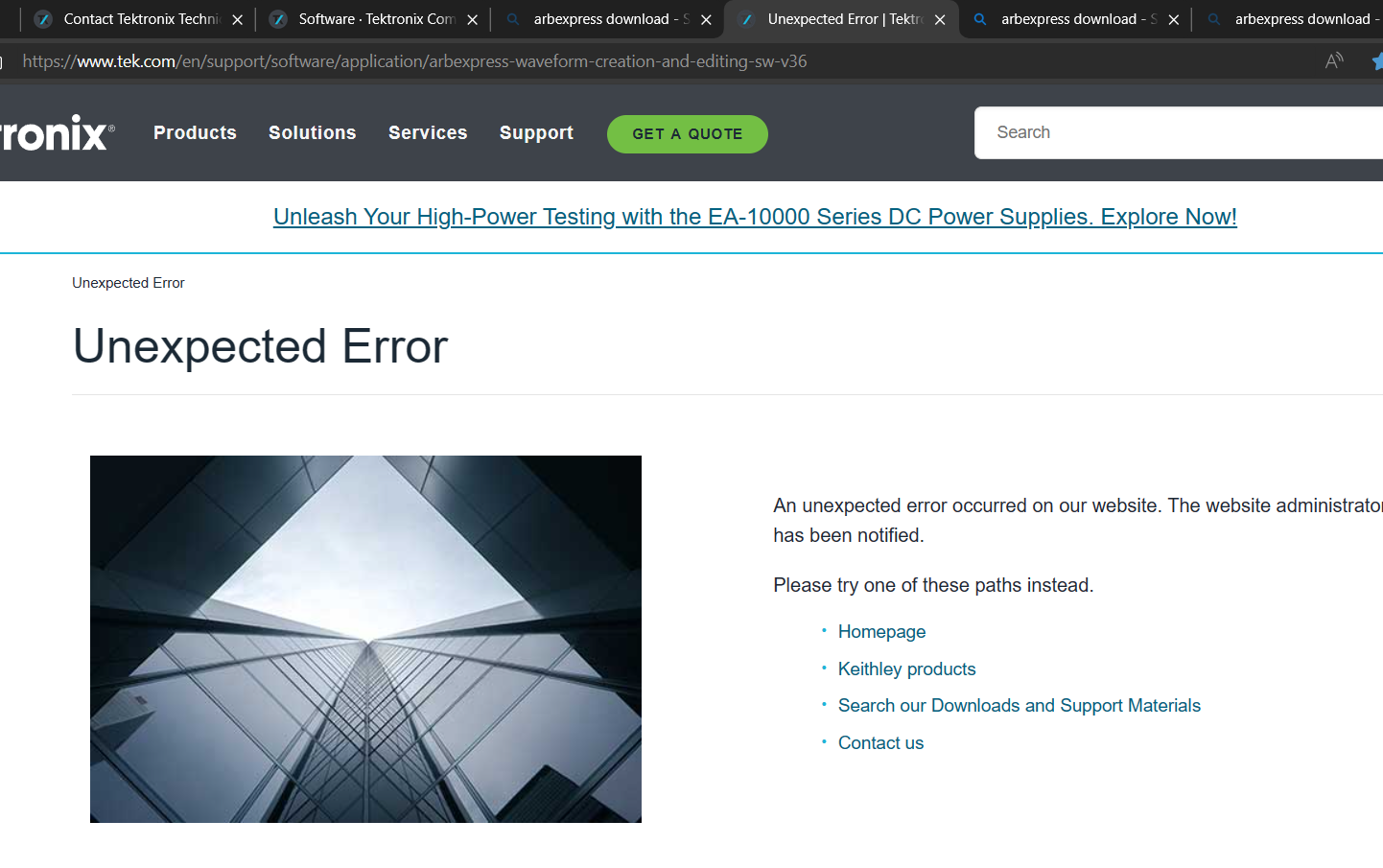Open the Support navigation menu

pos(536,133)
